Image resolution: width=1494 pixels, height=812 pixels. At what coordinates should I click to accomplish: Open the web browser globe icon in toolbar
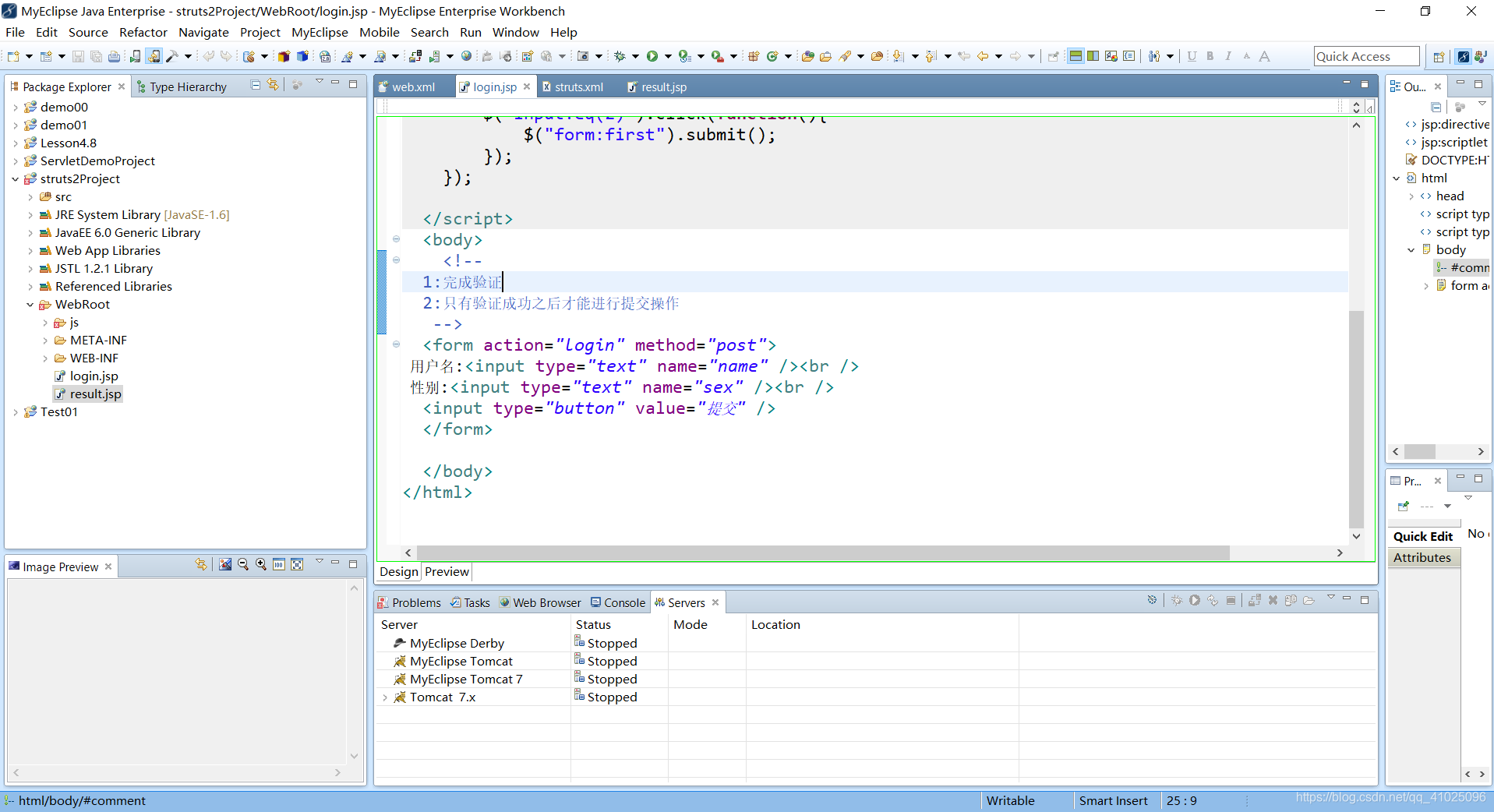click(x=466, y=56)
